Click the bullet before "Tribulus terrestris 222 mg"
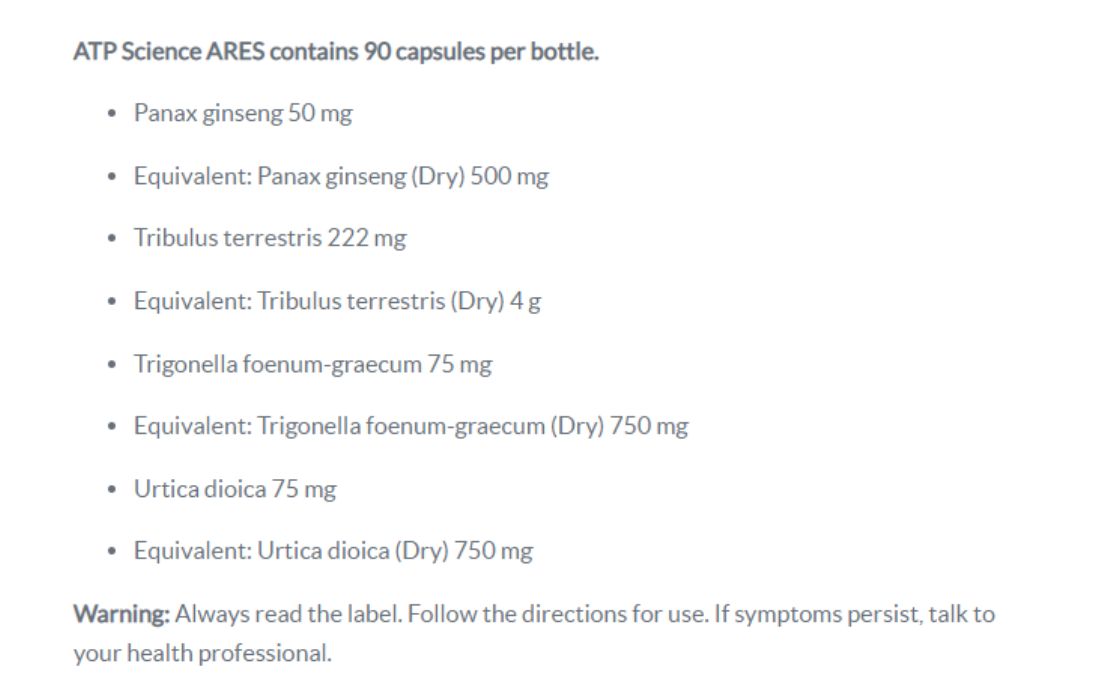 click(x=113, y=240)
